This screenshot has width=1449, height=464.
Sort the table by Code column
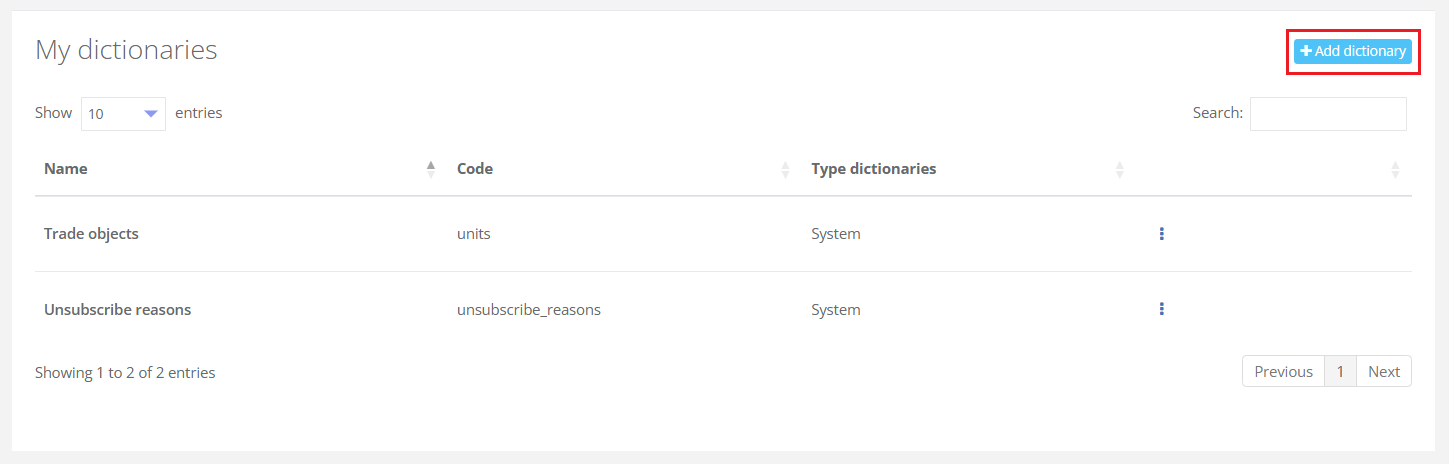[x=786, y=169]
